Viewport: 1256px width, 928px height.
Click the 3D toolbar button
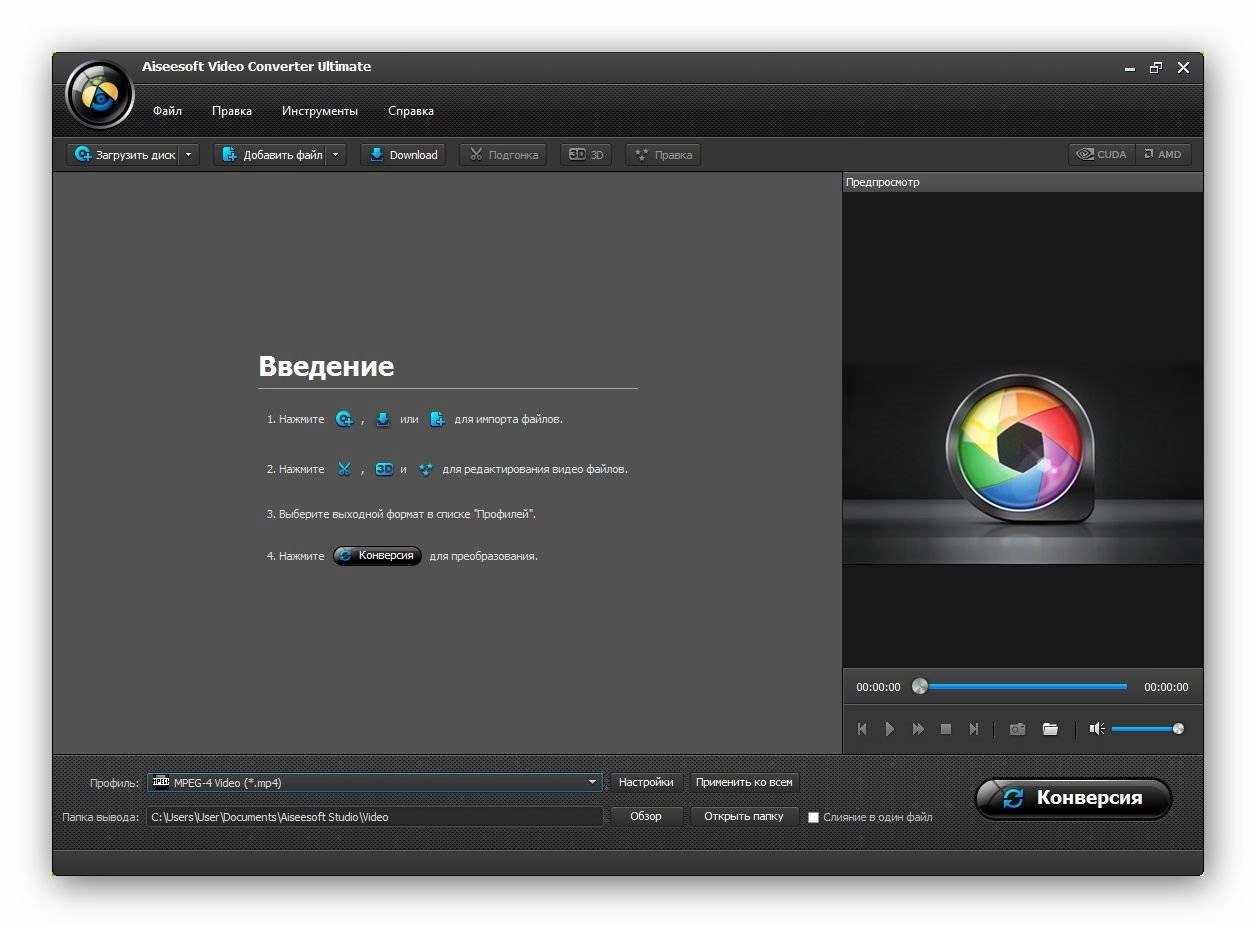click(586, 155)
